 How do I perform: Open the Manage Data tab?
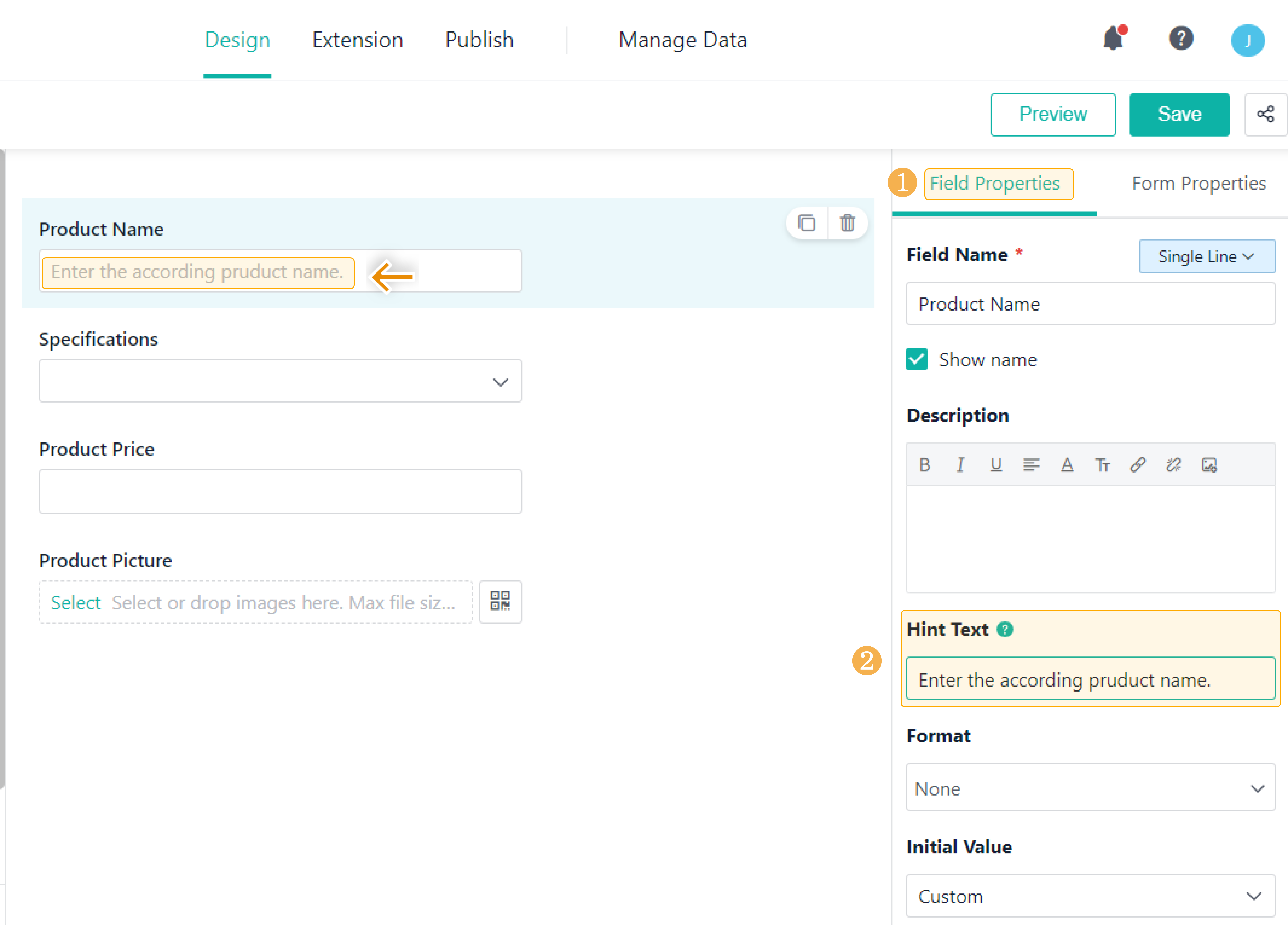683,40
